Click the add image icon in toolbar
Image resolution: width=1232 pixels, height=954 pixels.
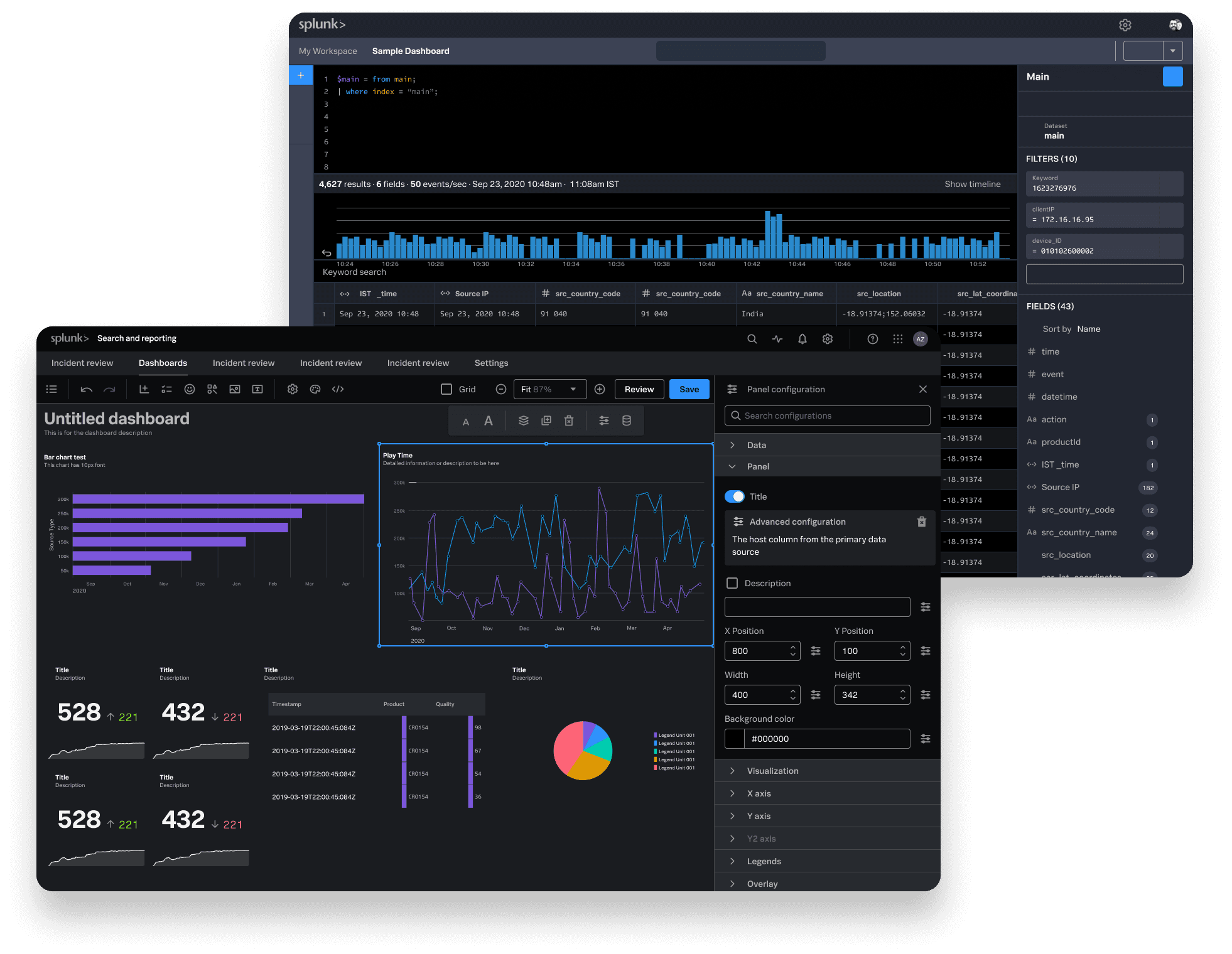coord(235,389)
